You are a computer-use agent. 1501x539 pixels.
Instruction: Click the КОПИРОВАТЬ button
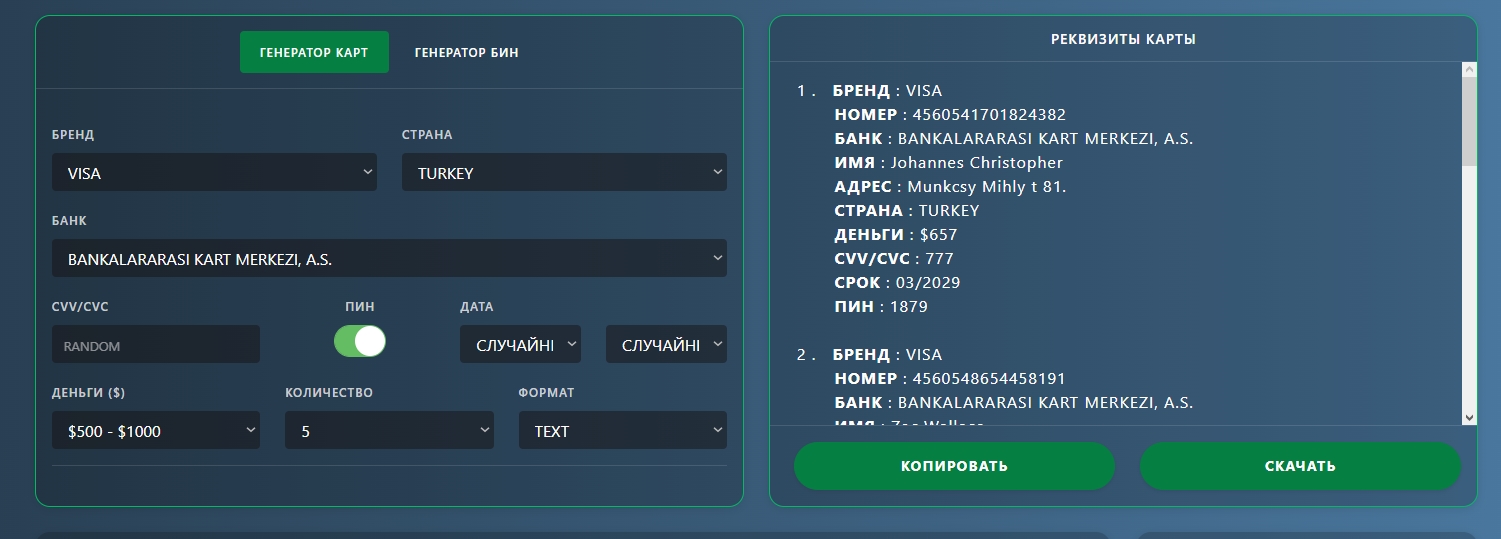point(954,466)
